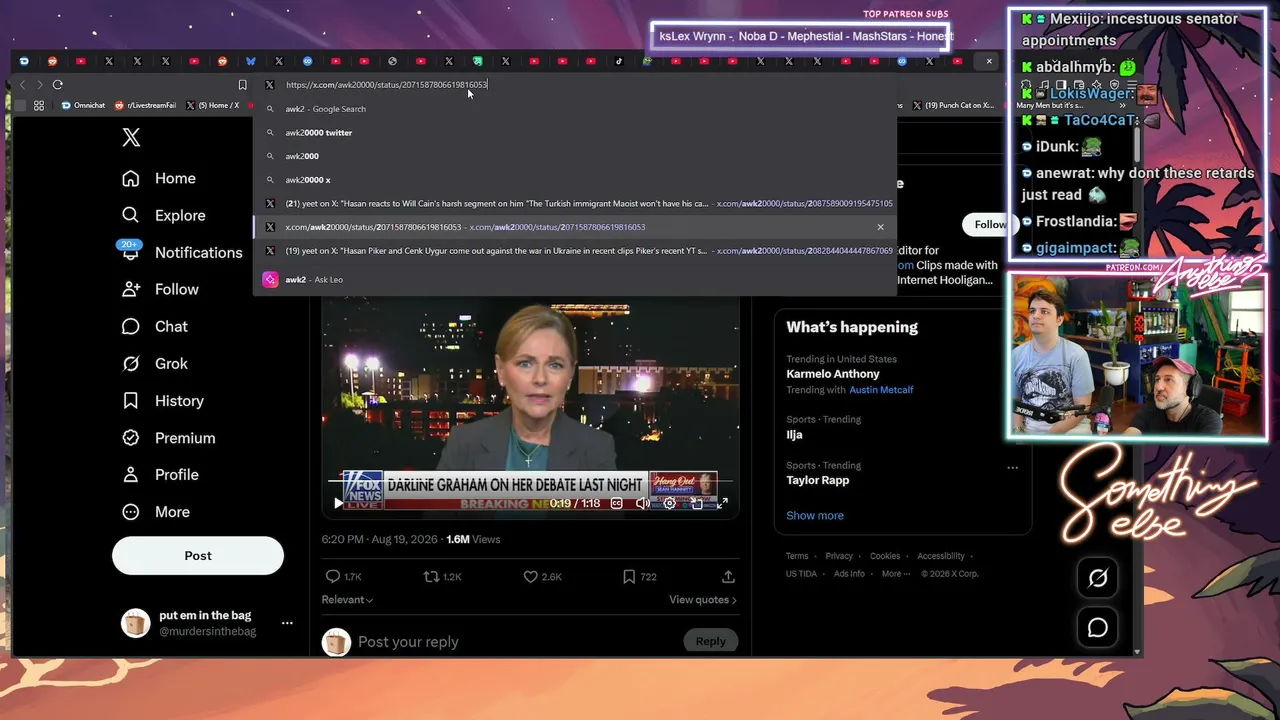The height and width of the screenshot is (720, 1280).
Task: Open the murdersinthebag account avatar
Action: click(x=135, y=623)
